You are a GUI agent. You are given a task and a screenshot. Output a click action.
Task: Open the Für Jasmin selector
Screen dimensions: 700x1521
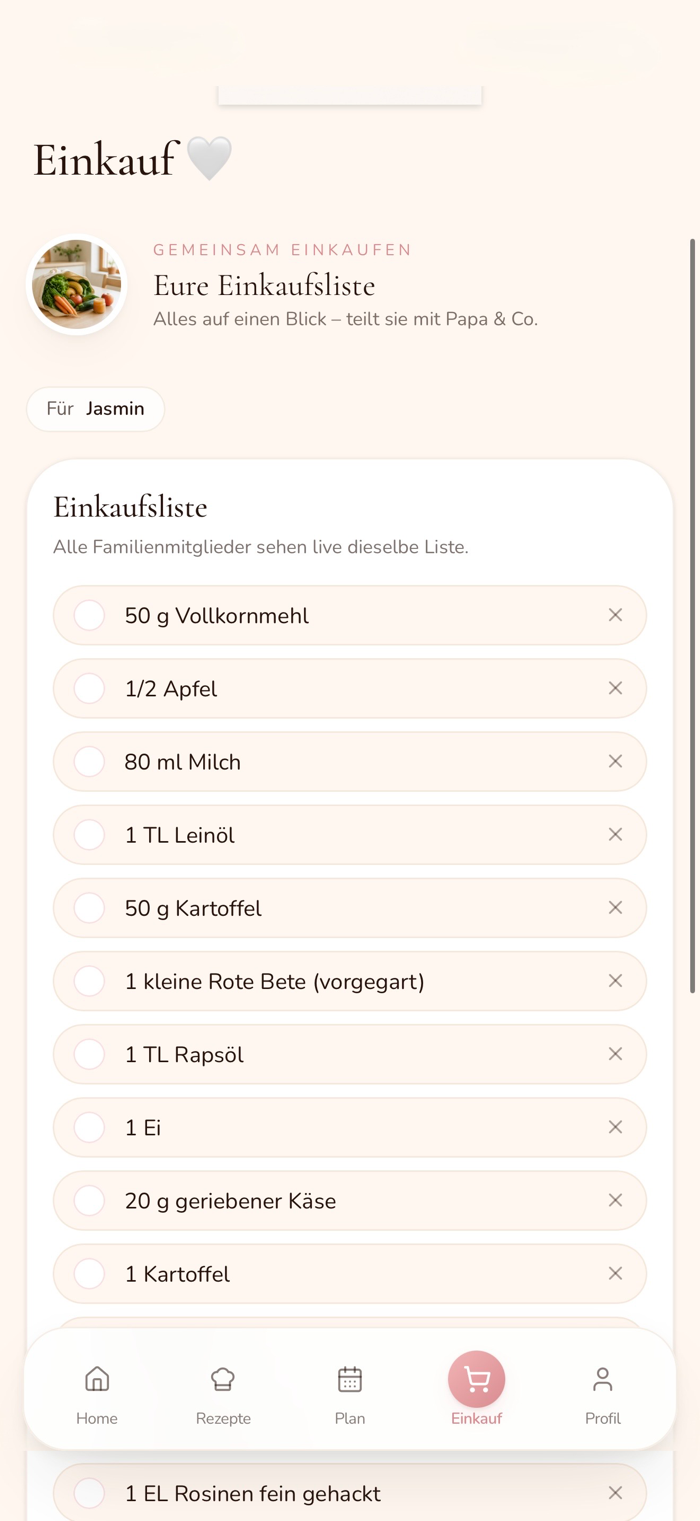click(95, 409)
